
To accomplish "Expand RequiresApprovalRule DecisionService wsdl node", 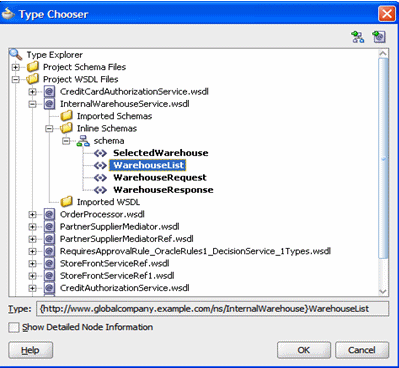I will (x=32, y=251).
